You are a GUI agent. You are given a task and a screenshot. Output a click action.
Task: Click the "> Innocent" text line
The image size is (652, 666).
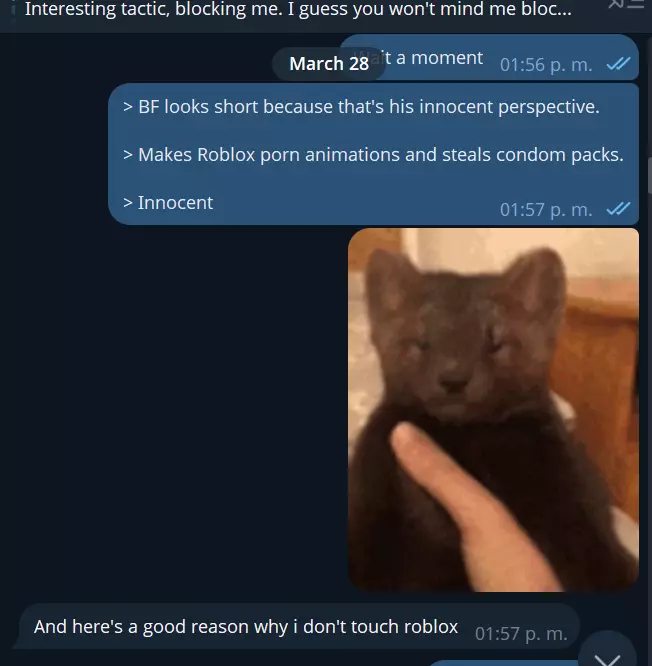[x=168, y=203]
